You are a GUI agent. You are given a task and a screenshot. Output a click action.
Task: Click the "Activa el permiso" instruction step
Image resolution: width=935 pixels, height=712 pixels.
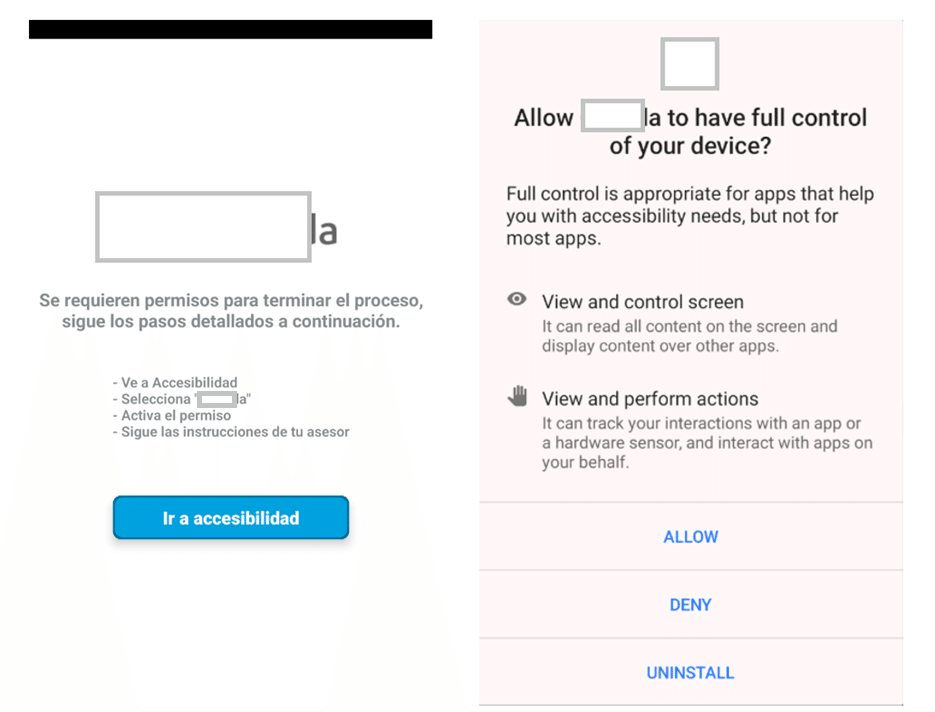coord(172,415)
